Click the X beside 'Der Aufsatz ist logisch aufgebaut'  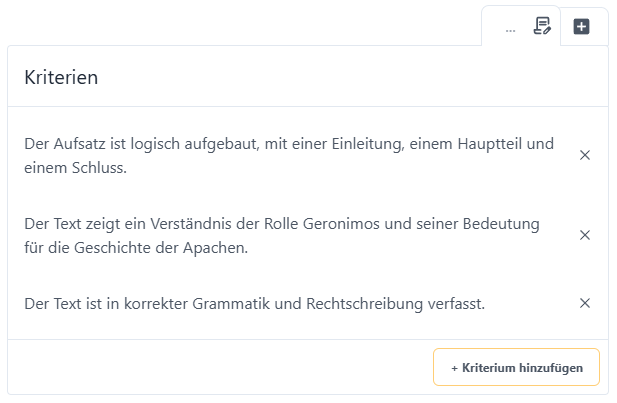click(585, 155)
